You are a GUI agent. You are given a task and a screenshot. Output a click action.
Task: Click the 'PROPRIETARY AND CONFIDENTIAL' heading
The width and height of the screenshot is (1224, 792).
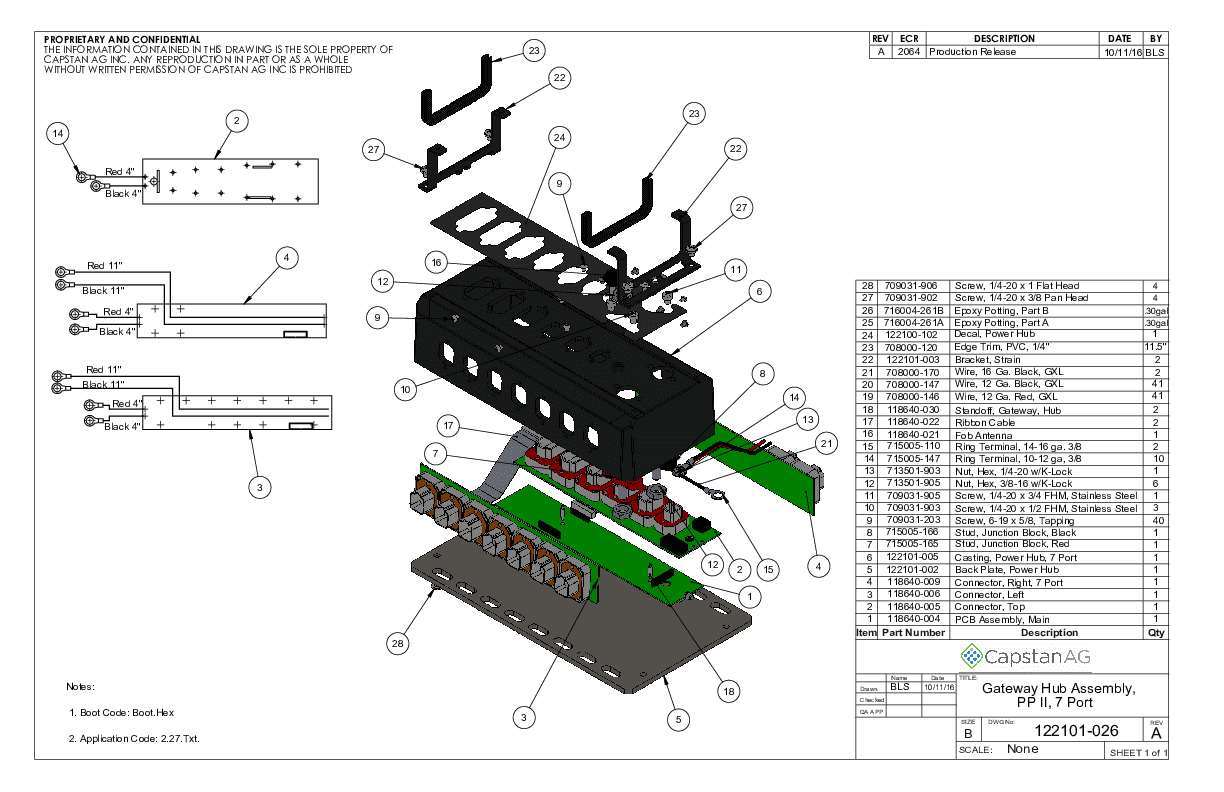pyautogui.click(x=122, y=39)
